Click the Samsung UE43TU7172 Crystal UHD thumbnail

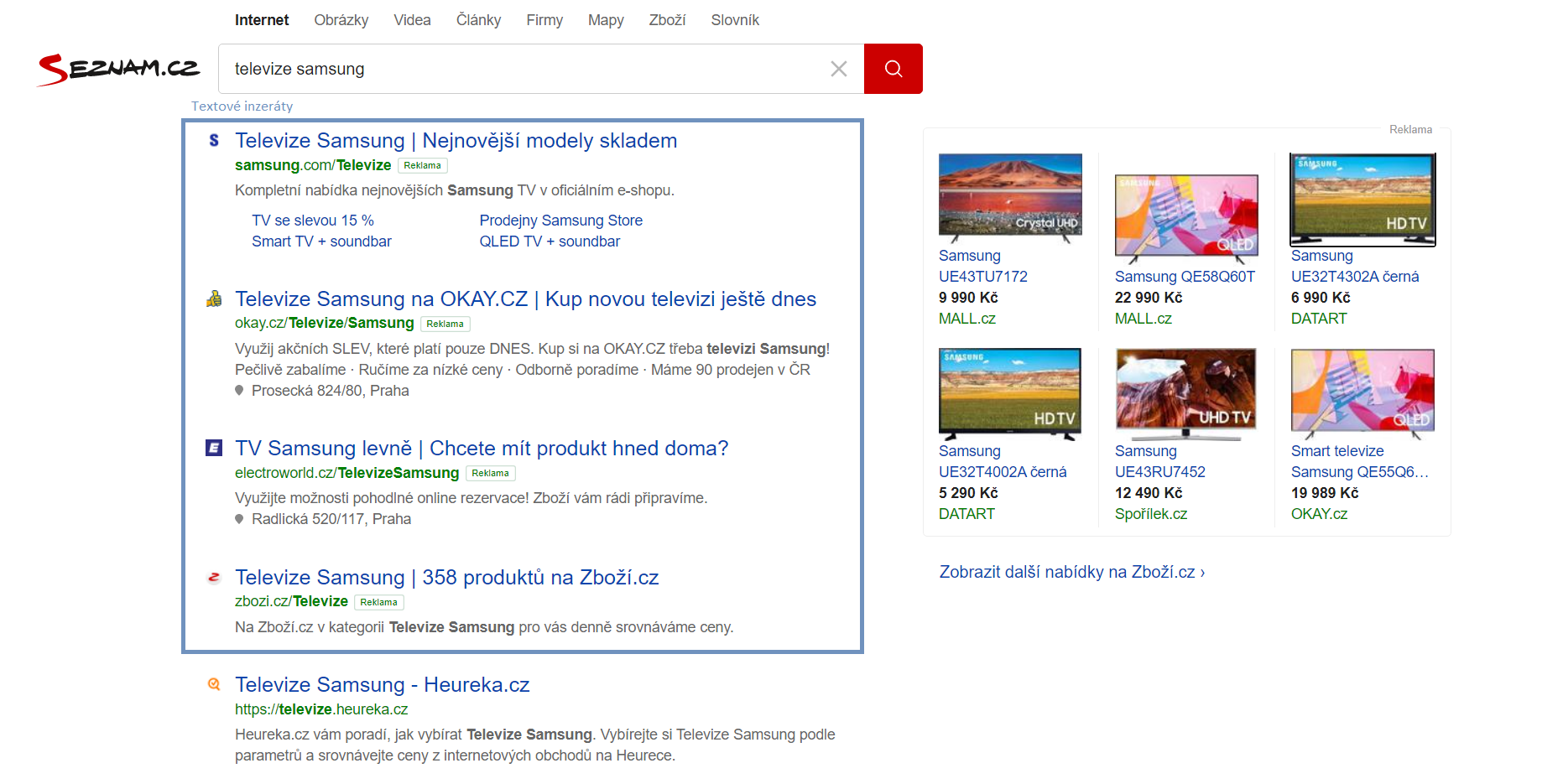click(x=1010, y=196)
